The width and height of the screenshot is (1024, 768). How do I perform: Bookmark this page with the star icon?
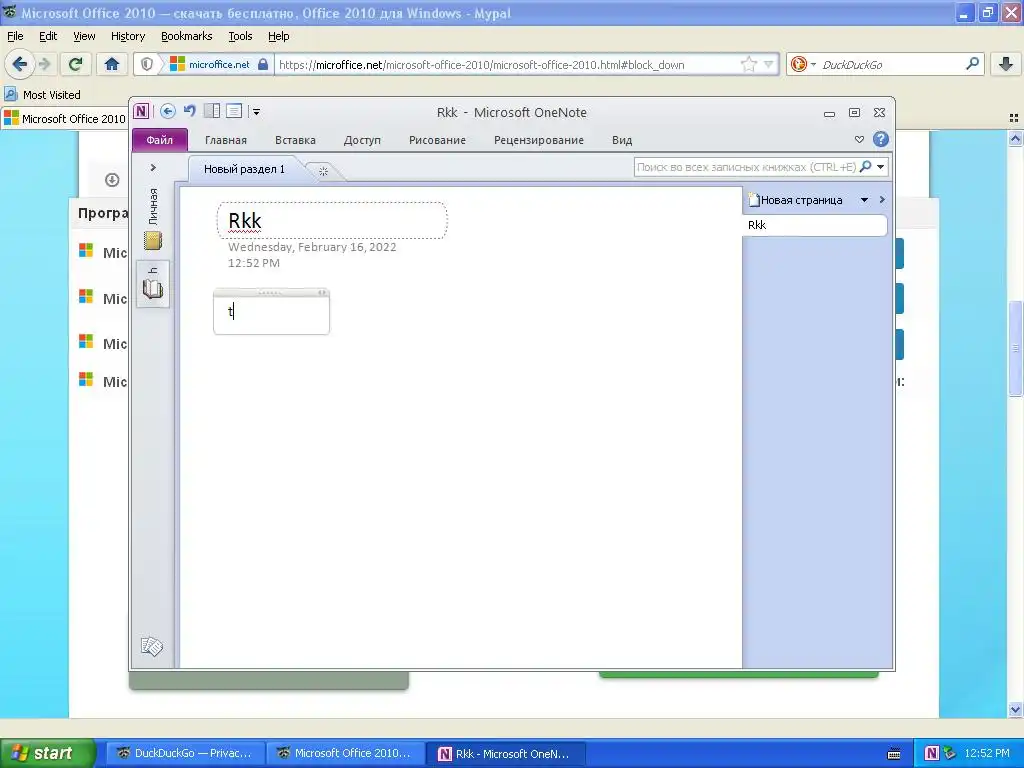pos(748,64)
